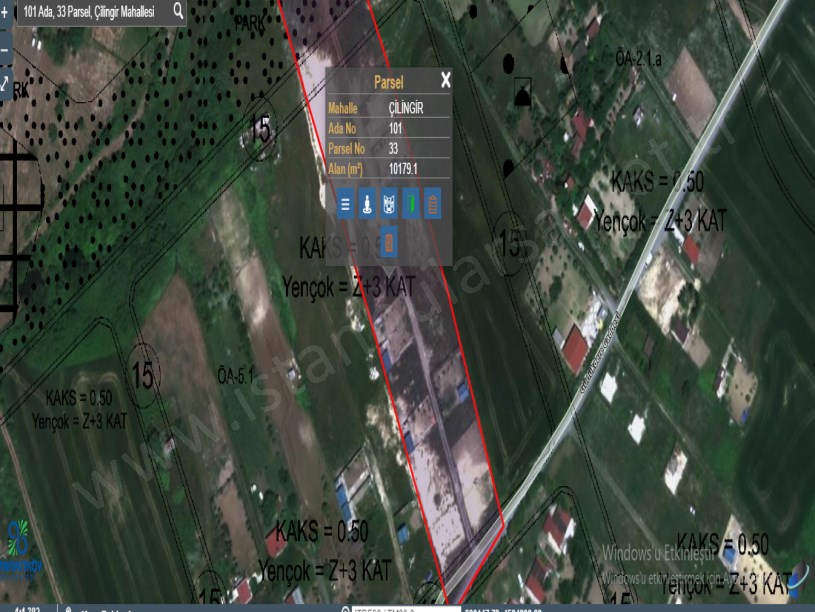Click the Ada No value 101
815x612 pixels.
(x=396, y=128)
